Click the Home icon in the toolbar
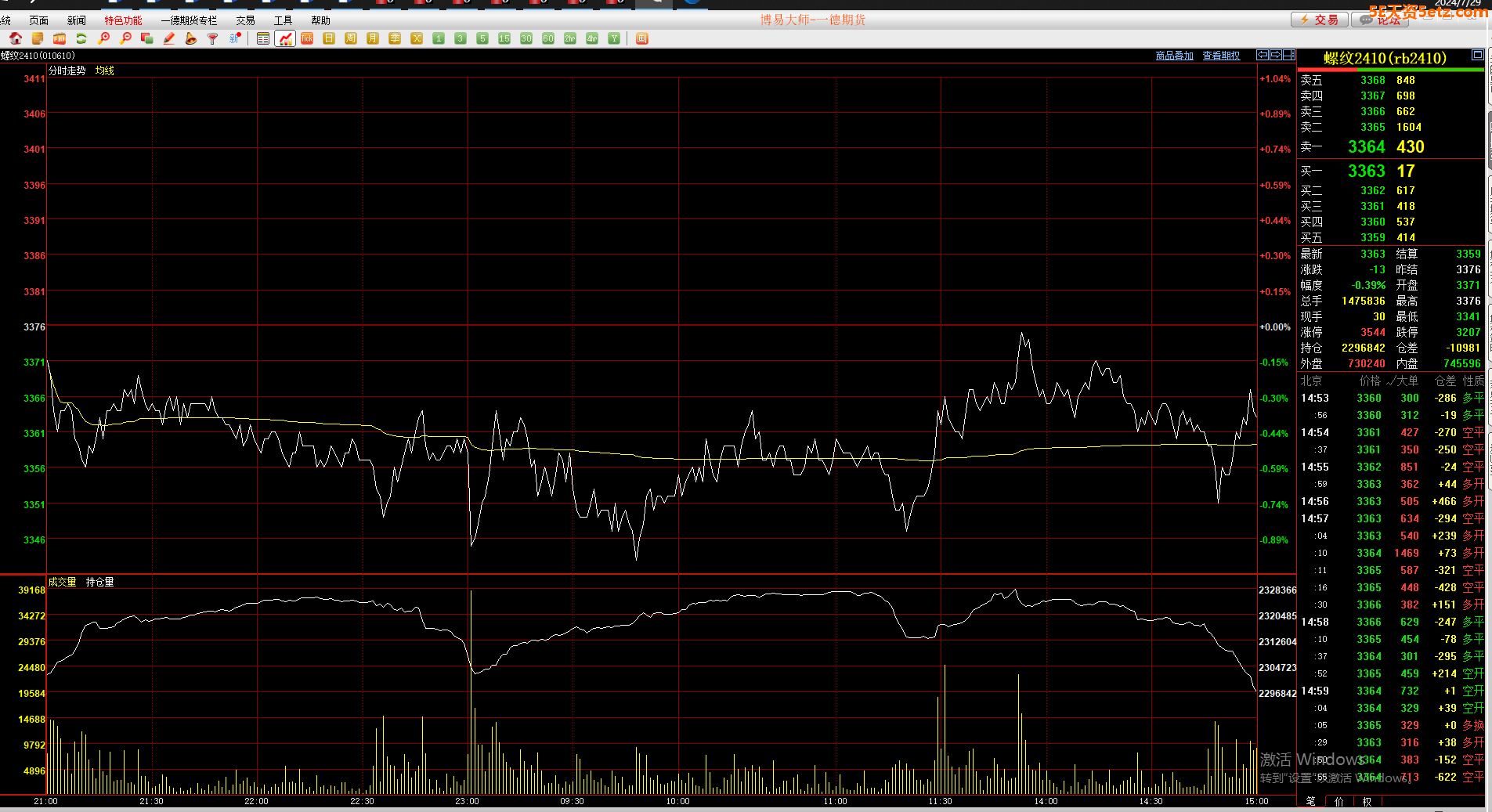 [16, 38]
